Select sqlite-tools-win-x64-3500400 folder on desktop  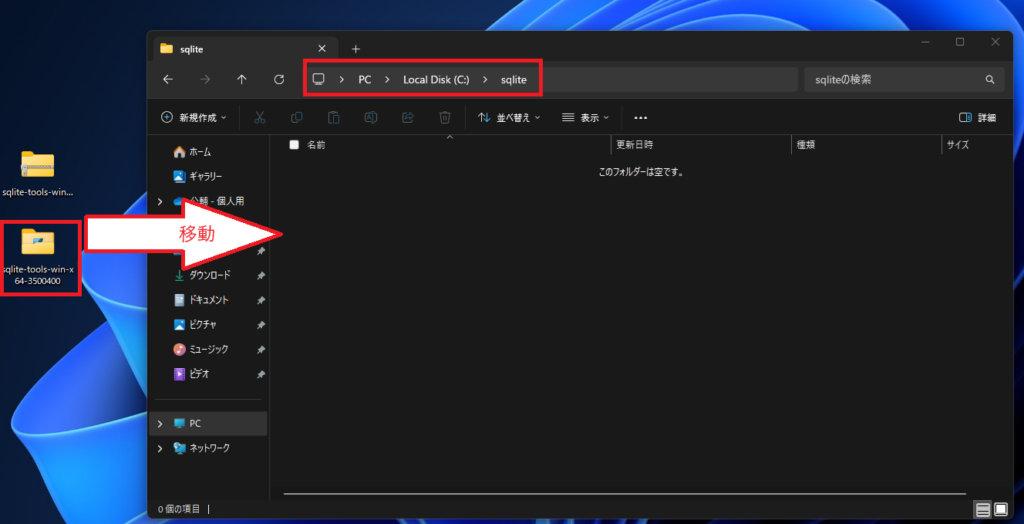[38, 256]
